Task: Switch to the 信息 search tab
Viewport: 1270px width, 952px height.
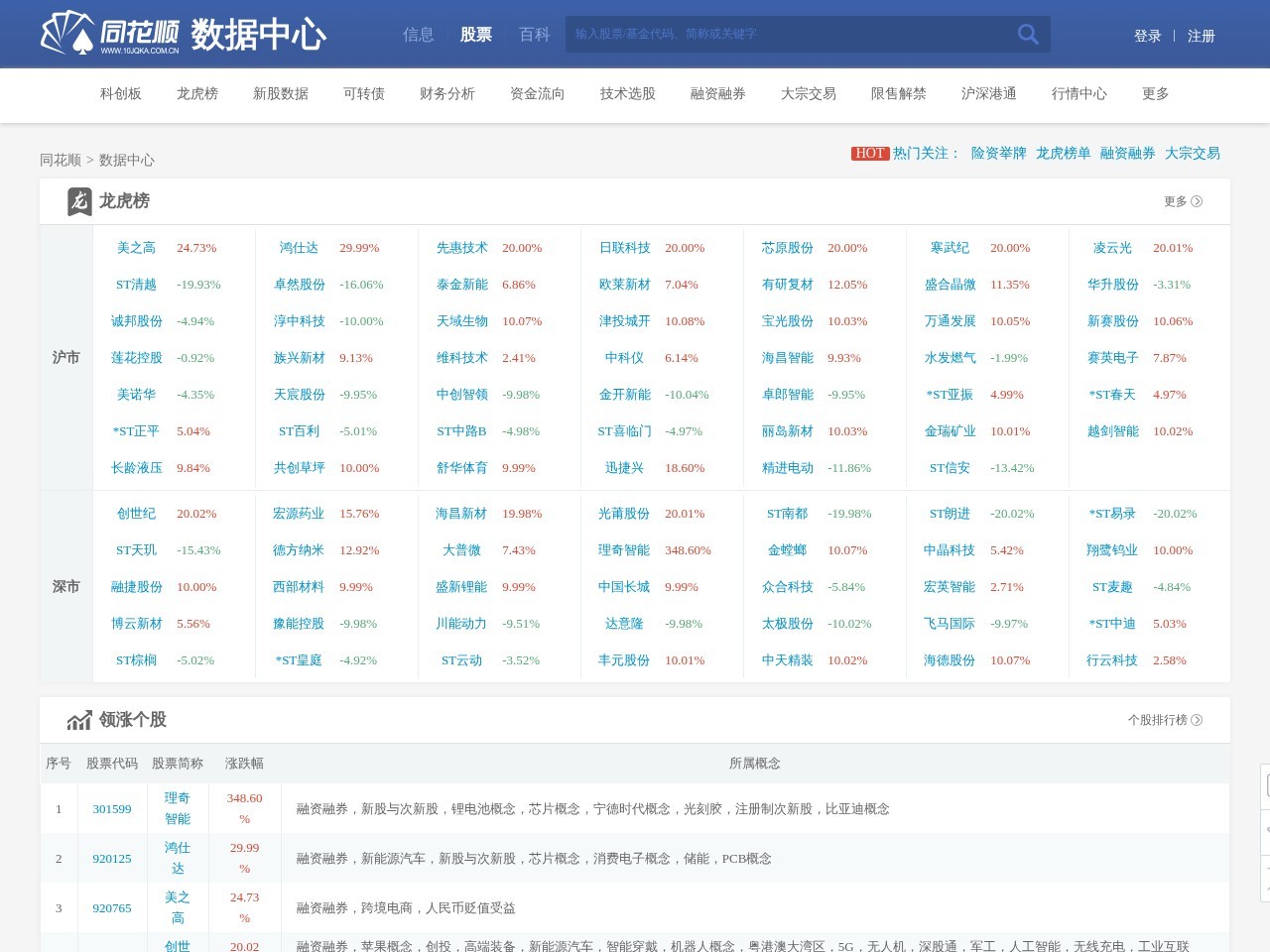Action: 419,35
